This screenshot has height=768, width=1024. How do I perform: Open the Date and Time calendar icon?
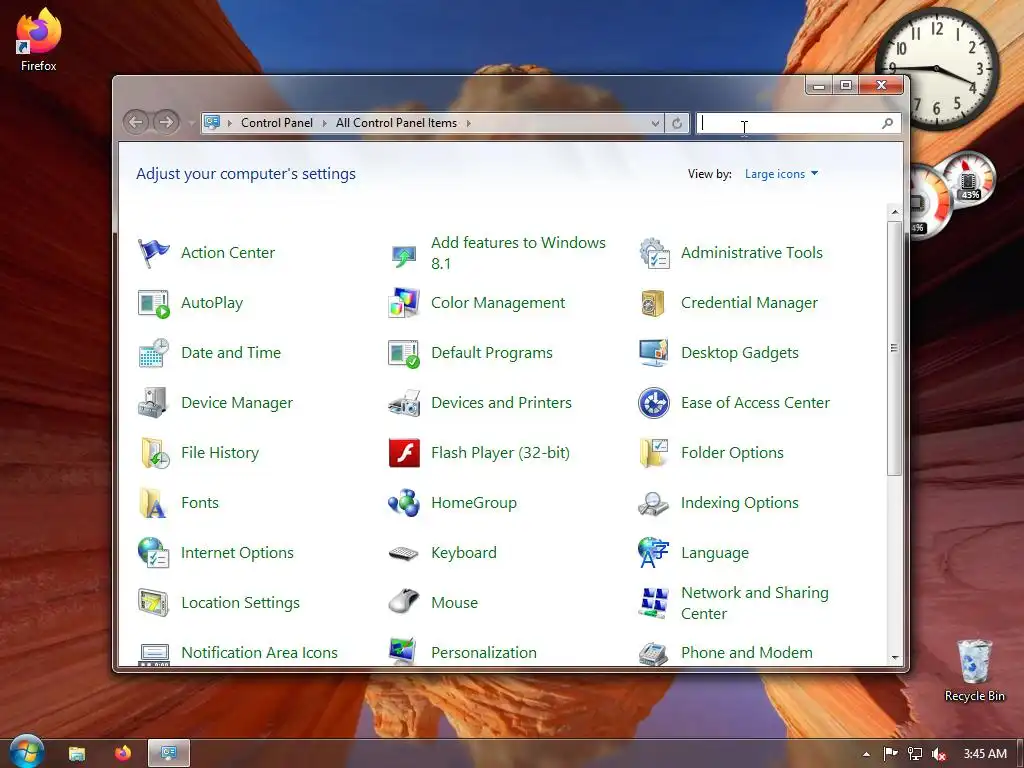coord(153,353)
